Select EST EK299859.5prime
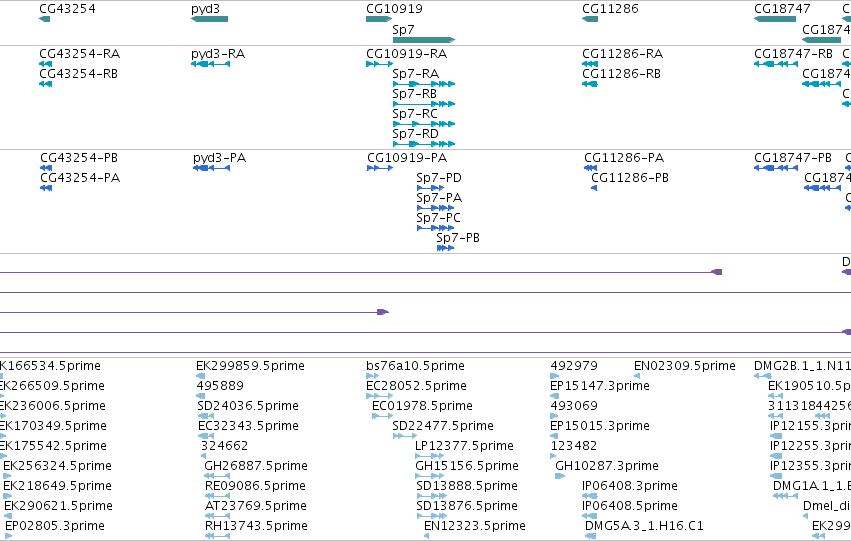 pos(250,366)
